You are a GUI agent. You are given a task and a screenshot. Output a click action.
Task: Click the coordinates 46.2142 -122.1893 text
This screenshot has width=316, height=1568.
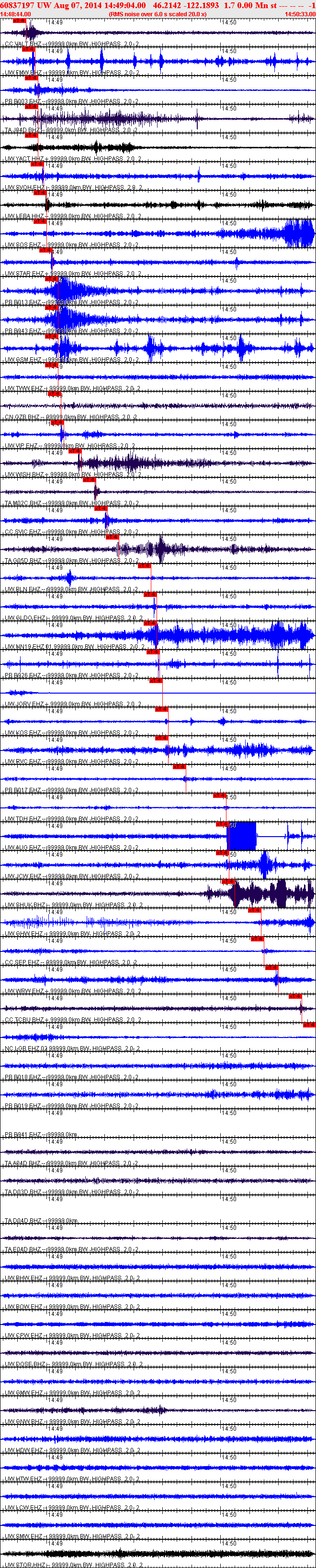pyautogui.click(x=186, y=5)
